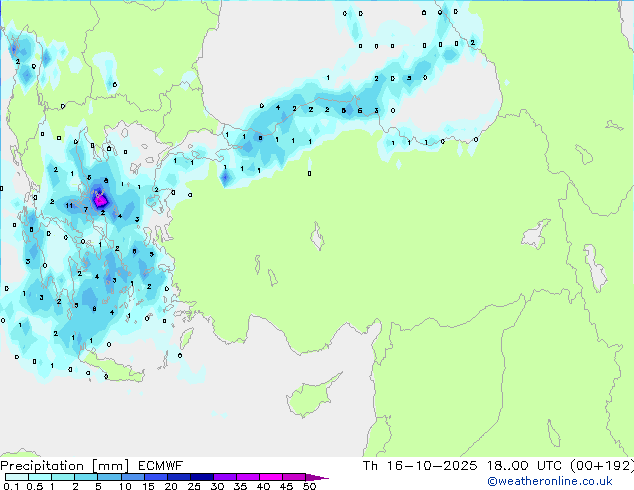Screen dimensions: 634x490
Task: Click the legend scale label "15"
Action: (148, 486)
